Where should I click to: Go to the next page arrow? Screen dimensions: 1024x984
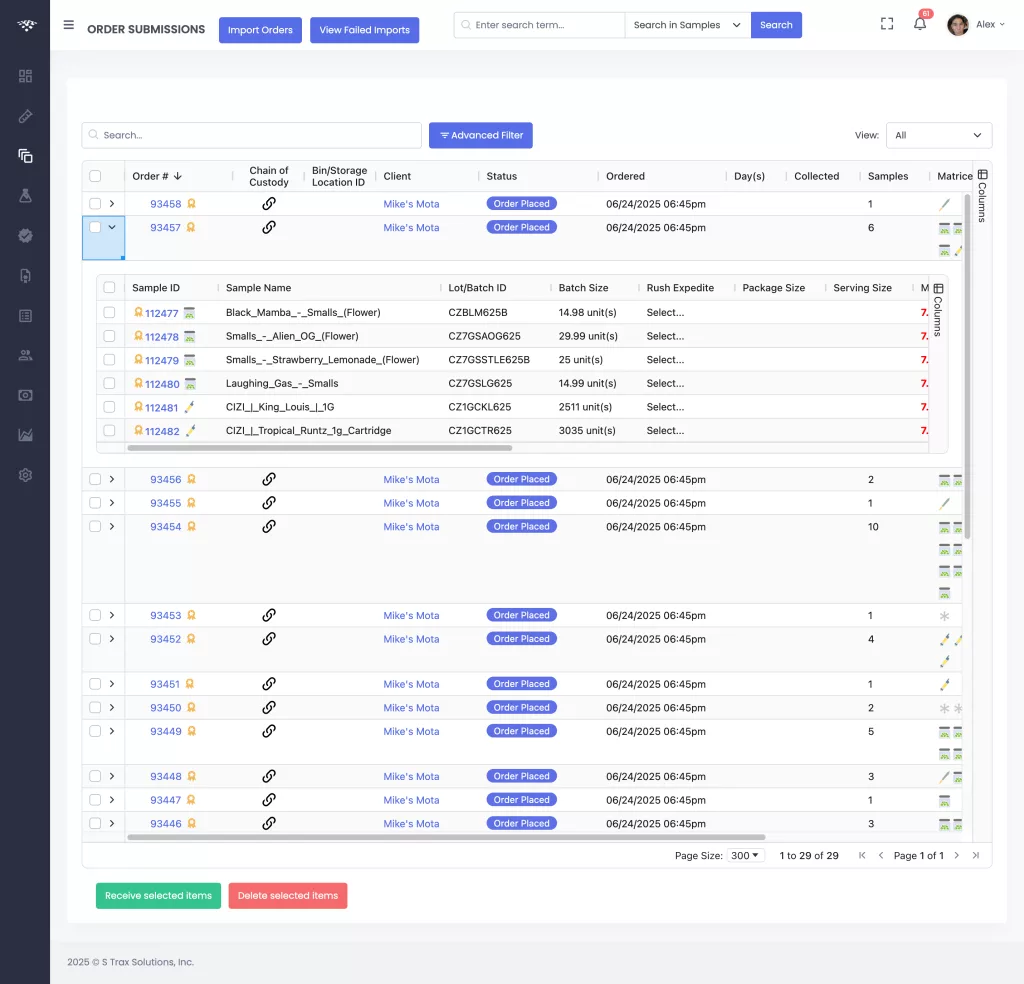957,855
